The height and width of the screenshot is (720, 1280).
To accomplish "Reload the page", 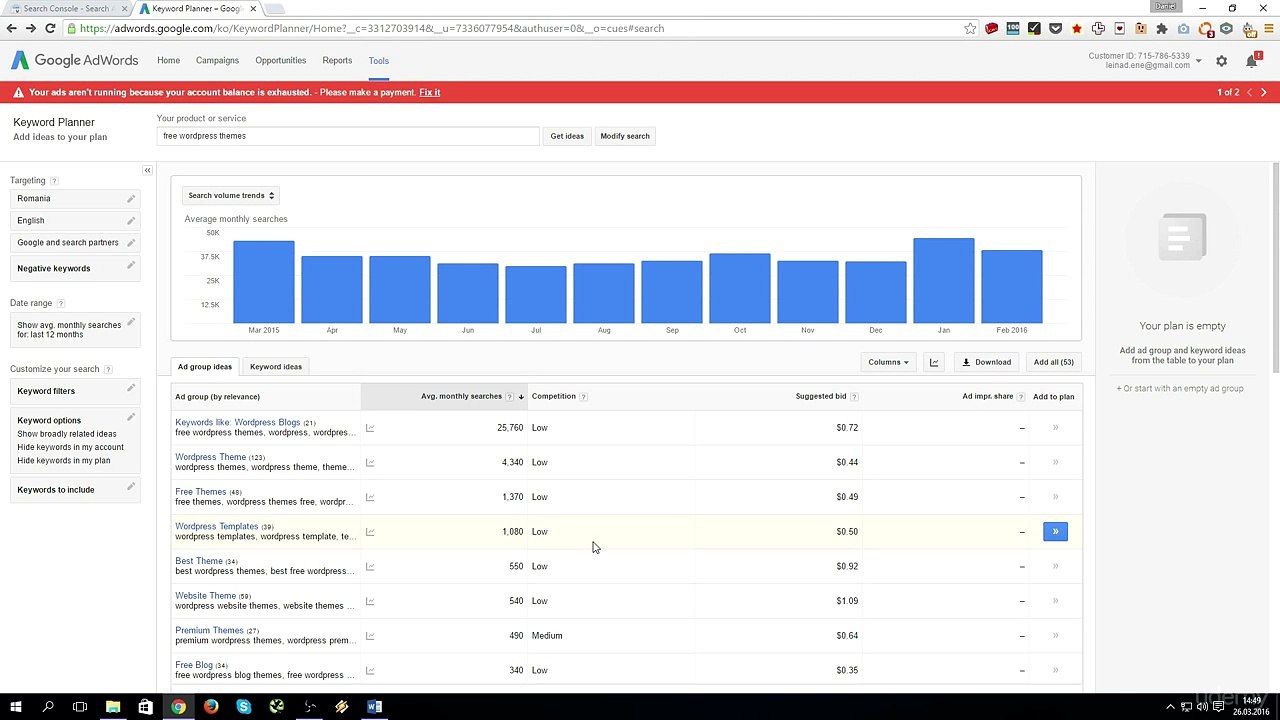I will tap(50, 28).
